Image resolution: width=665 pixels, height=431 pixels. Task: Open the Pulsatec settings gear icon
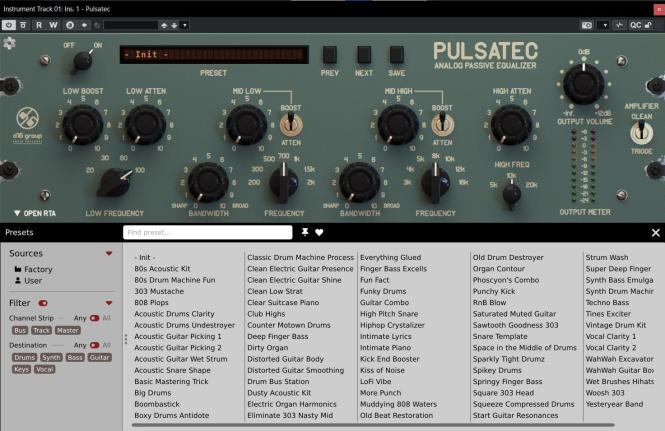pyautogui.click(x=9, y=43)
